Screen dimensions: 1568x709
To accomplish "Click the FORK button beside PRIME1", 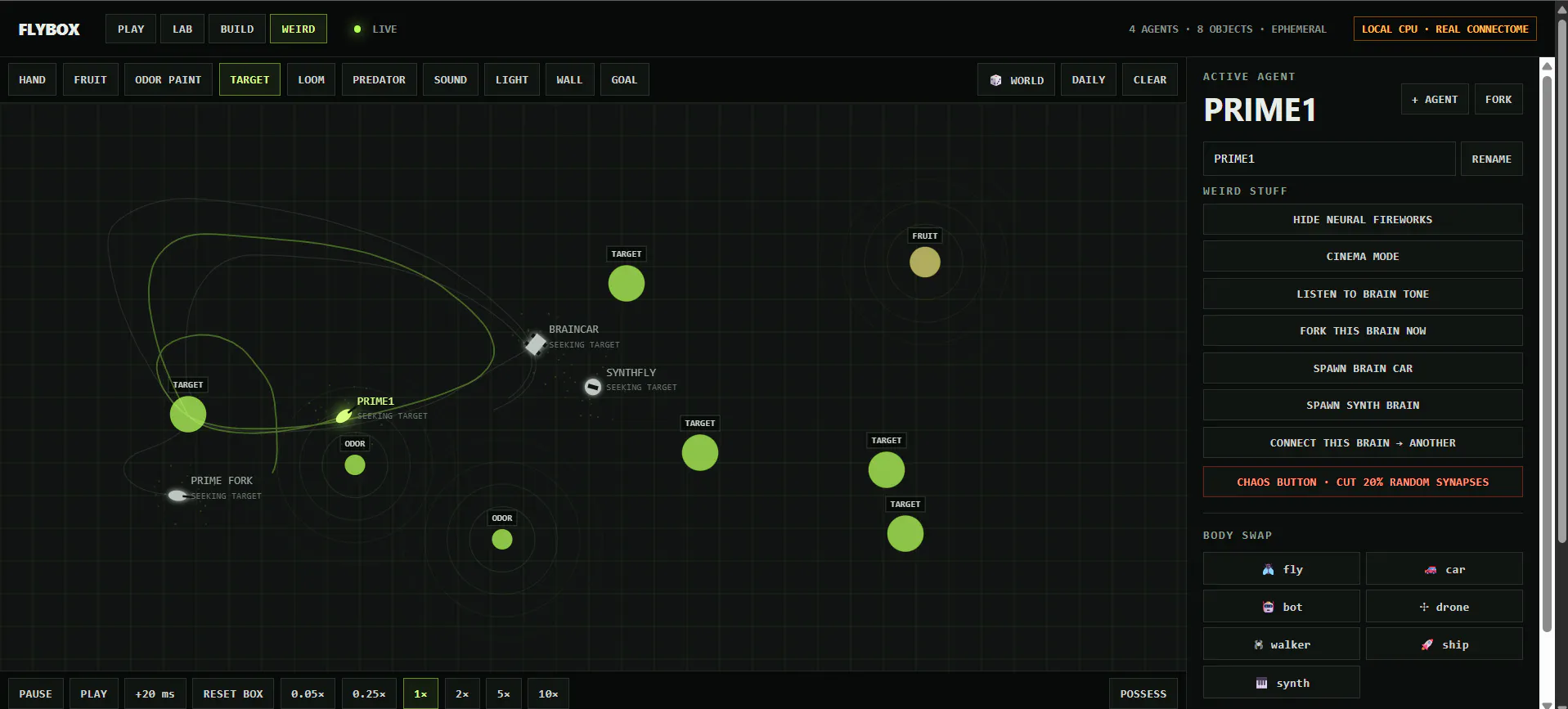I will pos(1498,99).
